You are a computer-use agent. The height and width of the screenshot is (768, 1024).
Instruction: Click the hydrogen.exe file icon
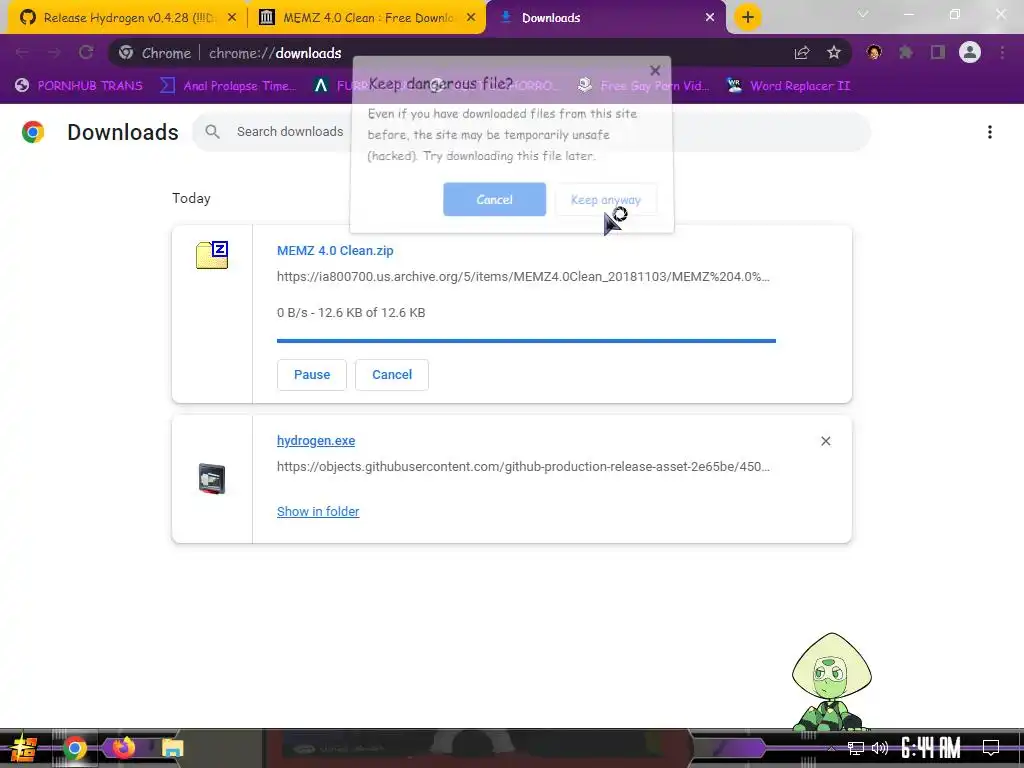[x=212, y=479]
